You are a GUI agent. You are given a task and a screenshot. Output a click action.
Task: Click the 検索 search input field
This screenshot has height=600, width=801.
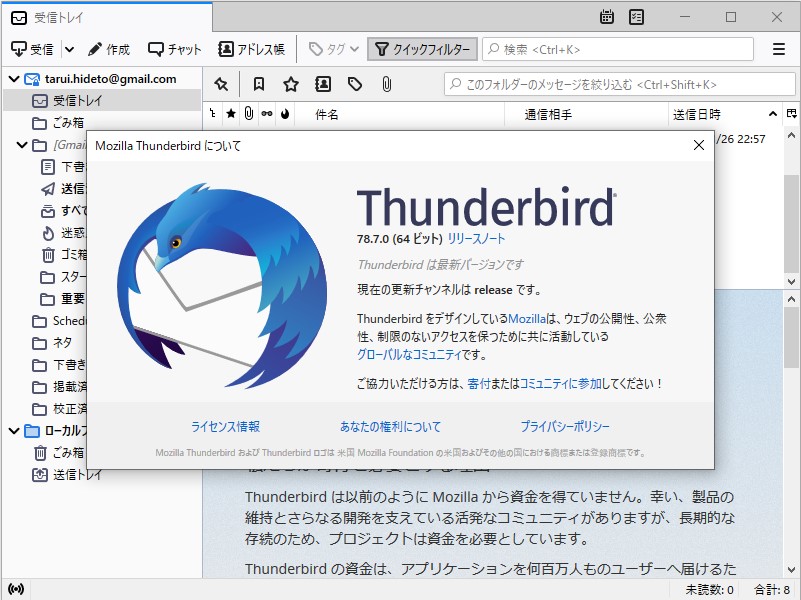point(615,48)
